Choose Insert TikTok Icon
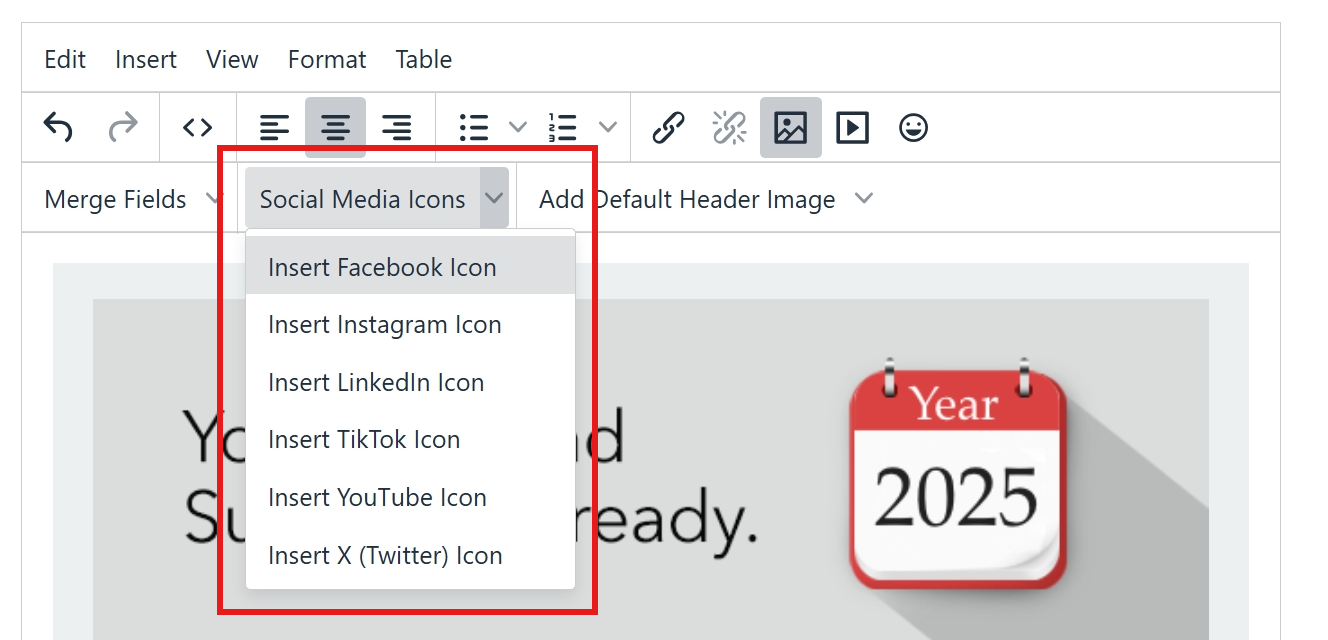 click(410, 440)
